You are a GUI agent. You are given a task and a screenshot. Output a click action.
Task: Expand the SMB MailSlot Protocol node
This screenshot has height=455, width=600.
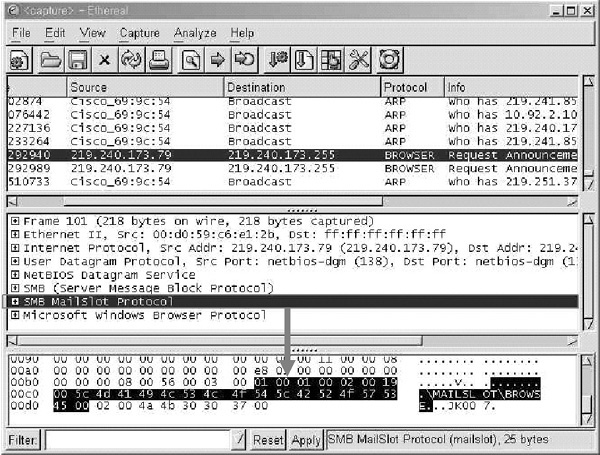tap(15, 302)
